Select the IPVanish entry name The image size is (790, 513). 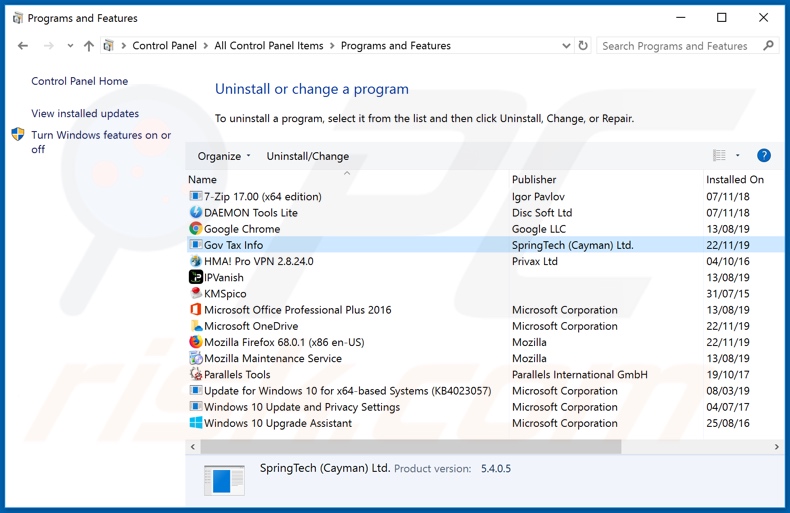point(223,277)
